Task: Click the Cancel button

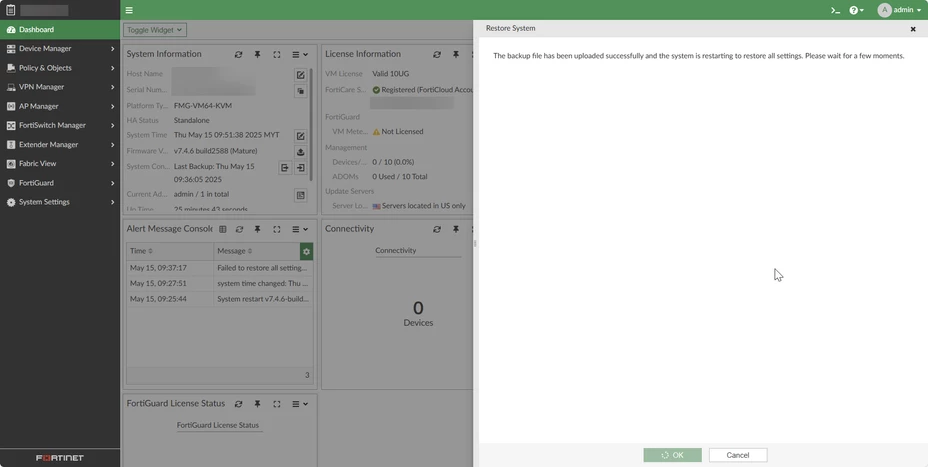Action: 738,455
